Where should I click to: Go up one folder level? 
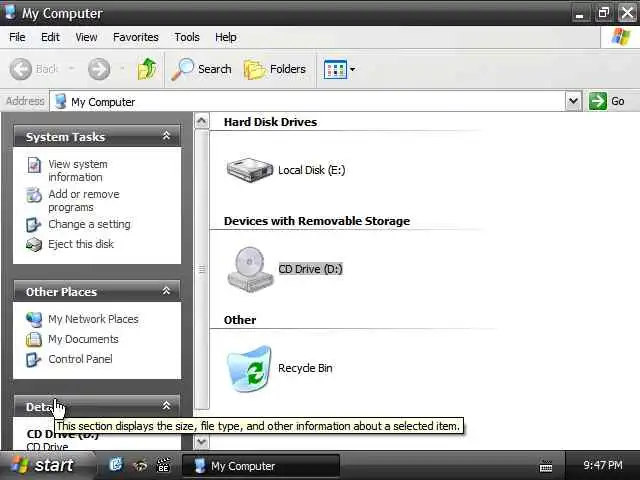[147, 69]
